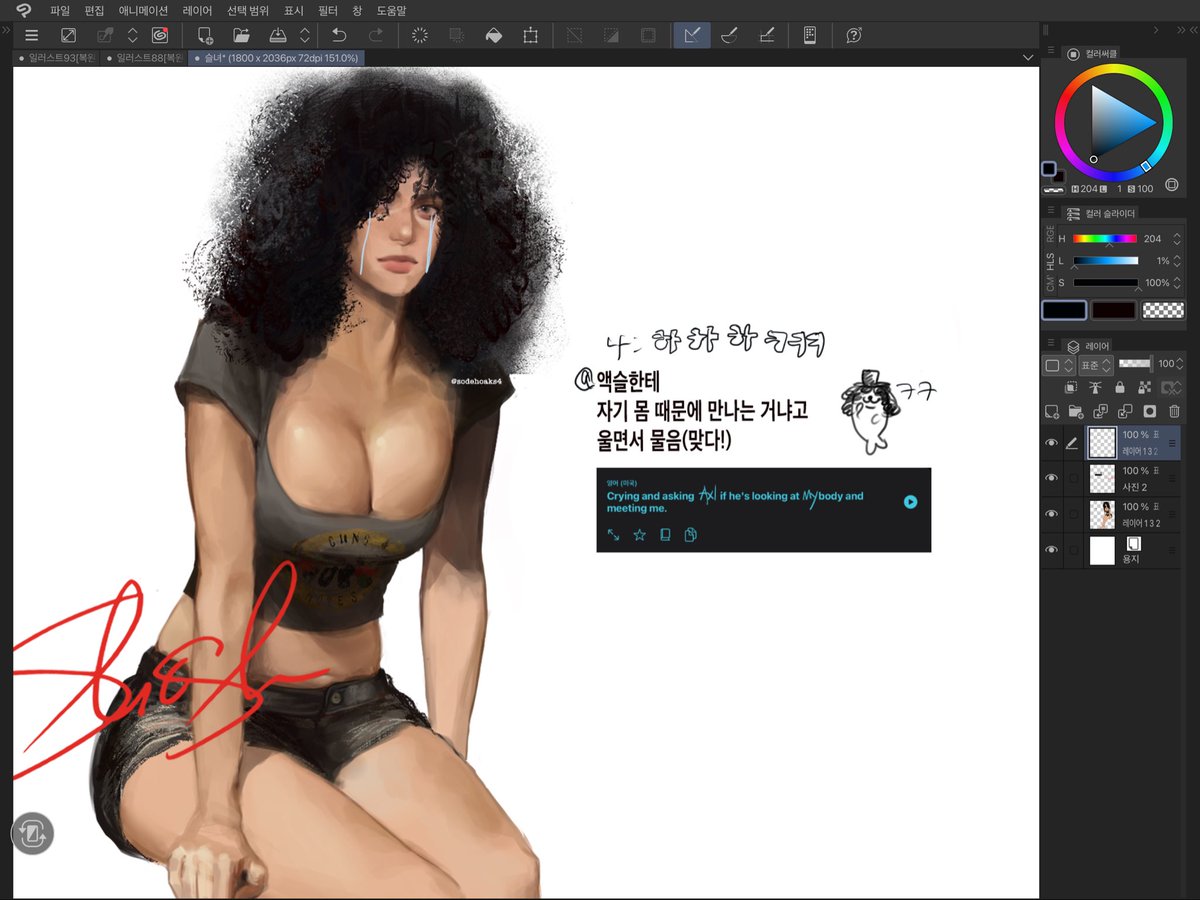
Task: Create a new layer folder
Action: pyautogui.click(x=1076, y=411)
